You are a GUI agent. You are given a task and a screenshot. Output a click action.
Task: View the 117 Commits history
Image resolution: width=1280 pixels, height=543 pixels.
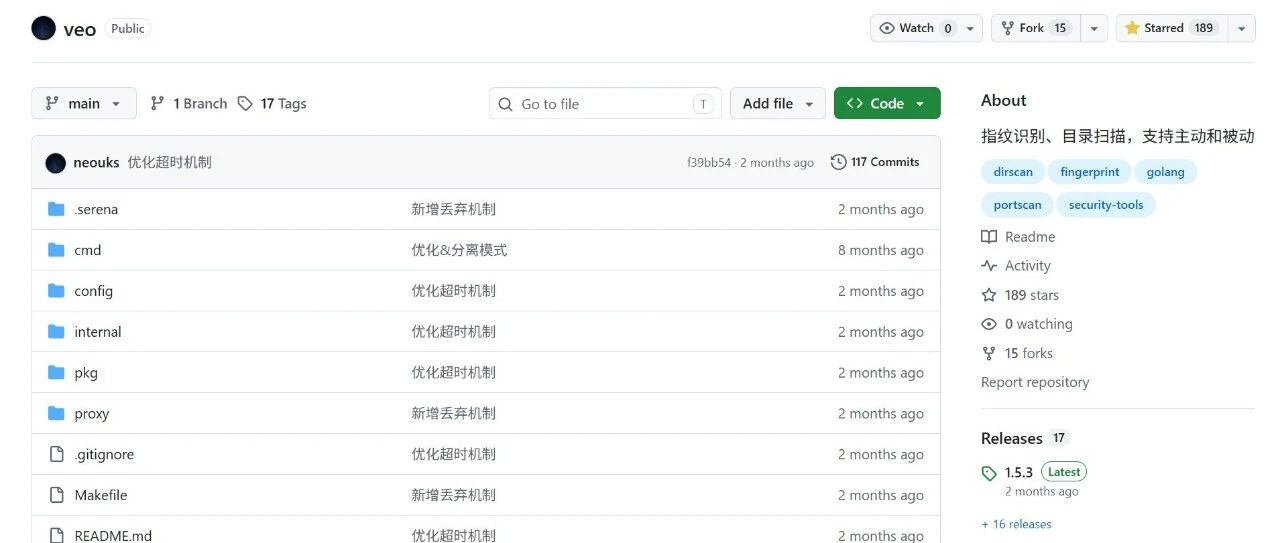(x=875, y=162)
